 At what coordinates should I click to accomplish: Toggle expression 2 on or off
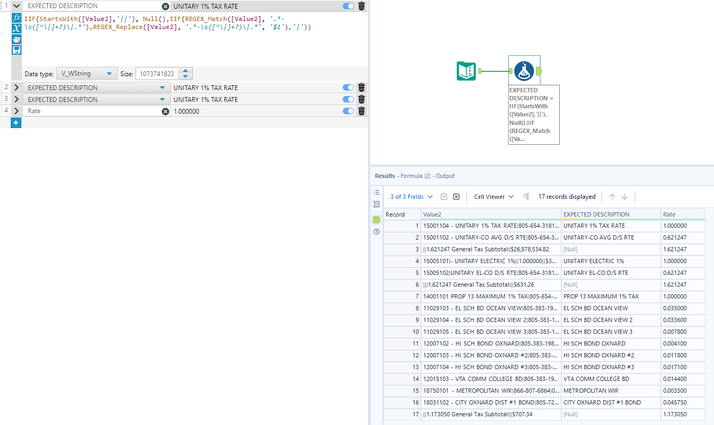[348, 87]
